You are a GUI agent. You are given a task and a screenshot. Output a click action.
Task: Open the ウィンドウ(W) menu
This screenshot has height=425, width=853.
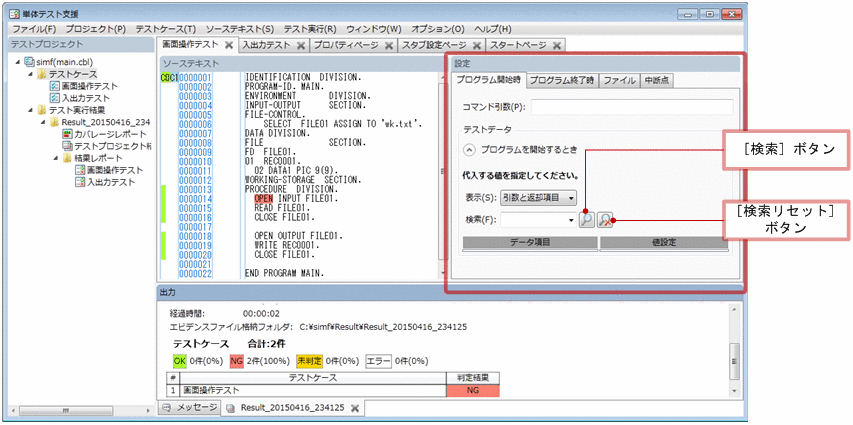click(374, 29)
